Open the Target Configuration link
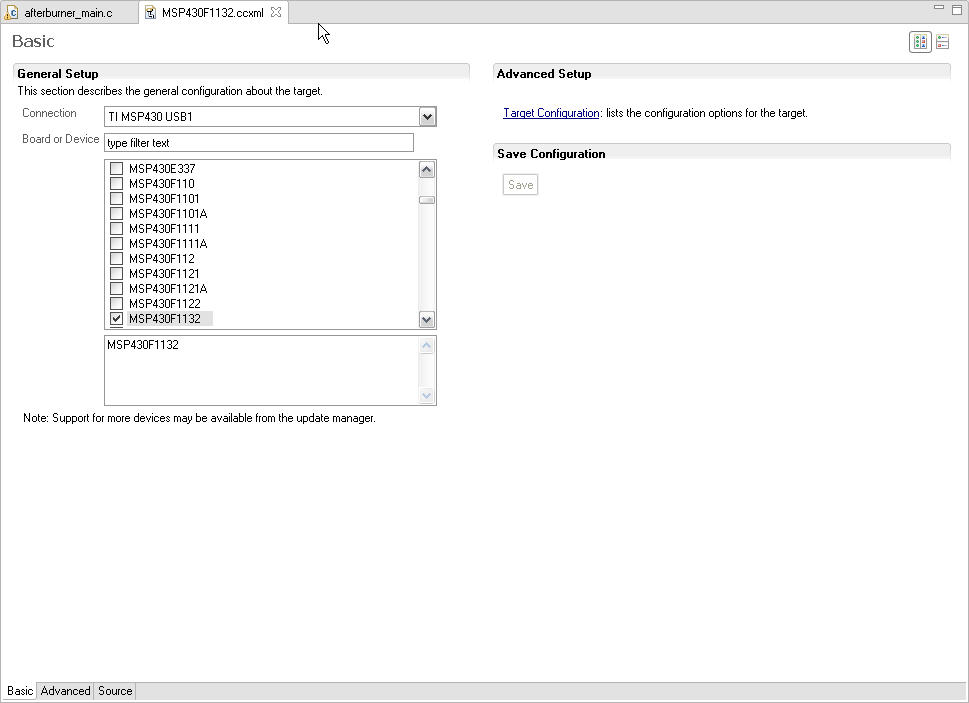 tap(551, 113)
